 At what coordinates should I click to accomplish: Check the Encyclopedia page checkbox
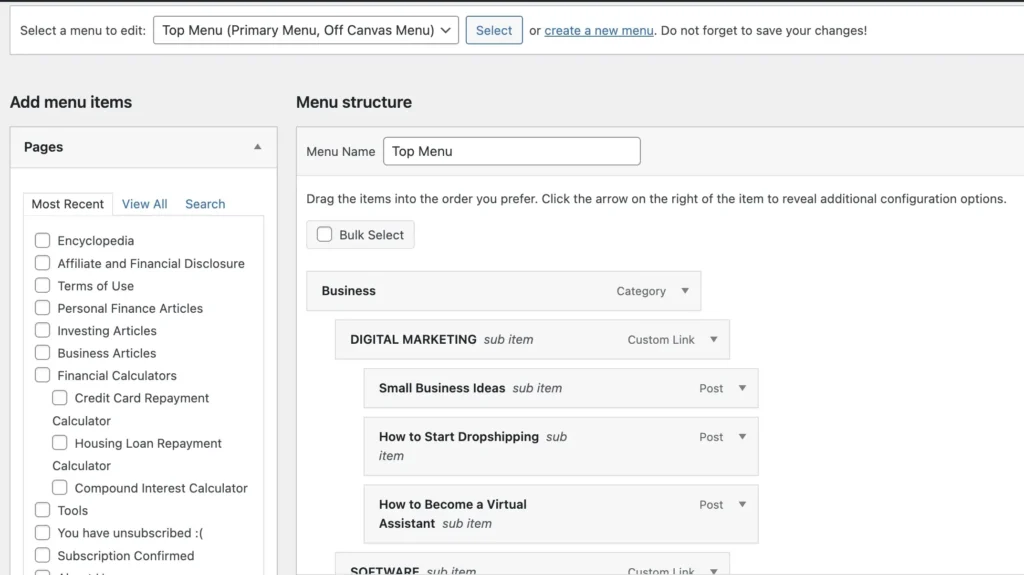[x=42, y=241]
